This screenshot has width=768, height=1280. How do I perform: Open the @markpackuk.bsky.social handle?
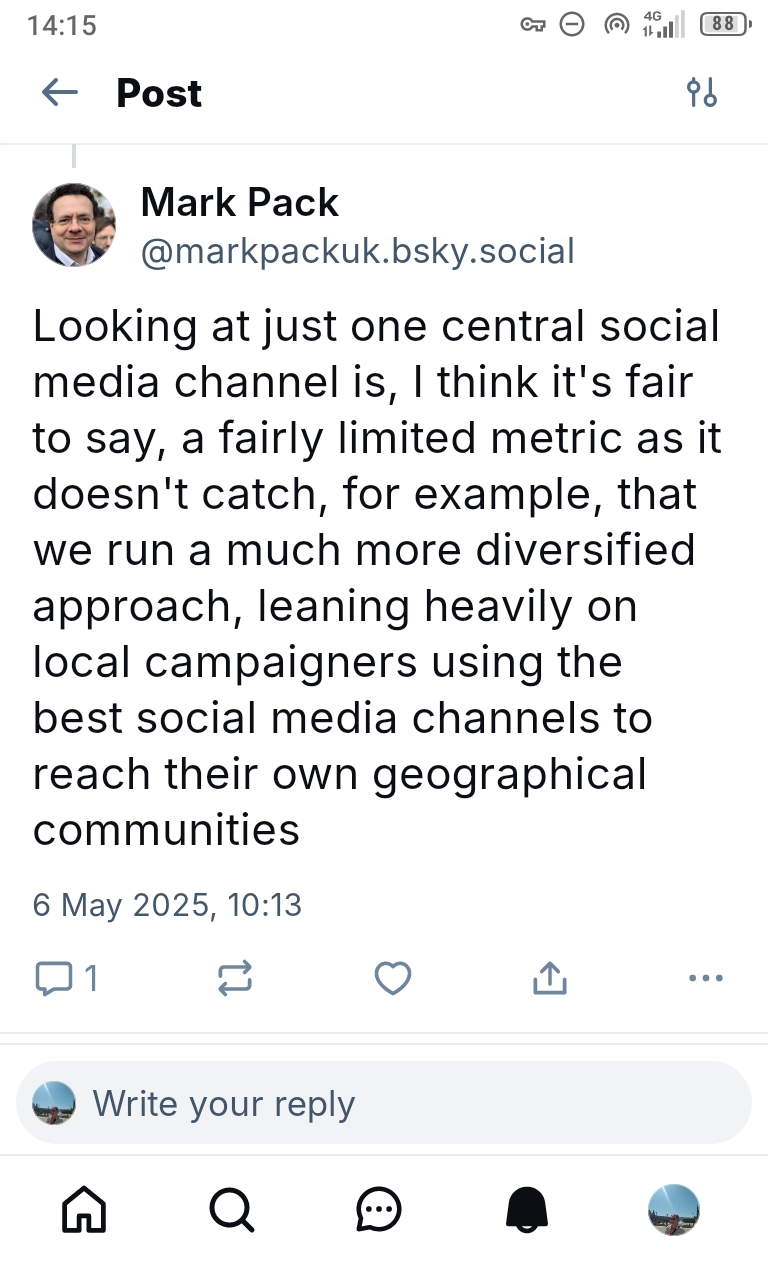pos(358,251)
